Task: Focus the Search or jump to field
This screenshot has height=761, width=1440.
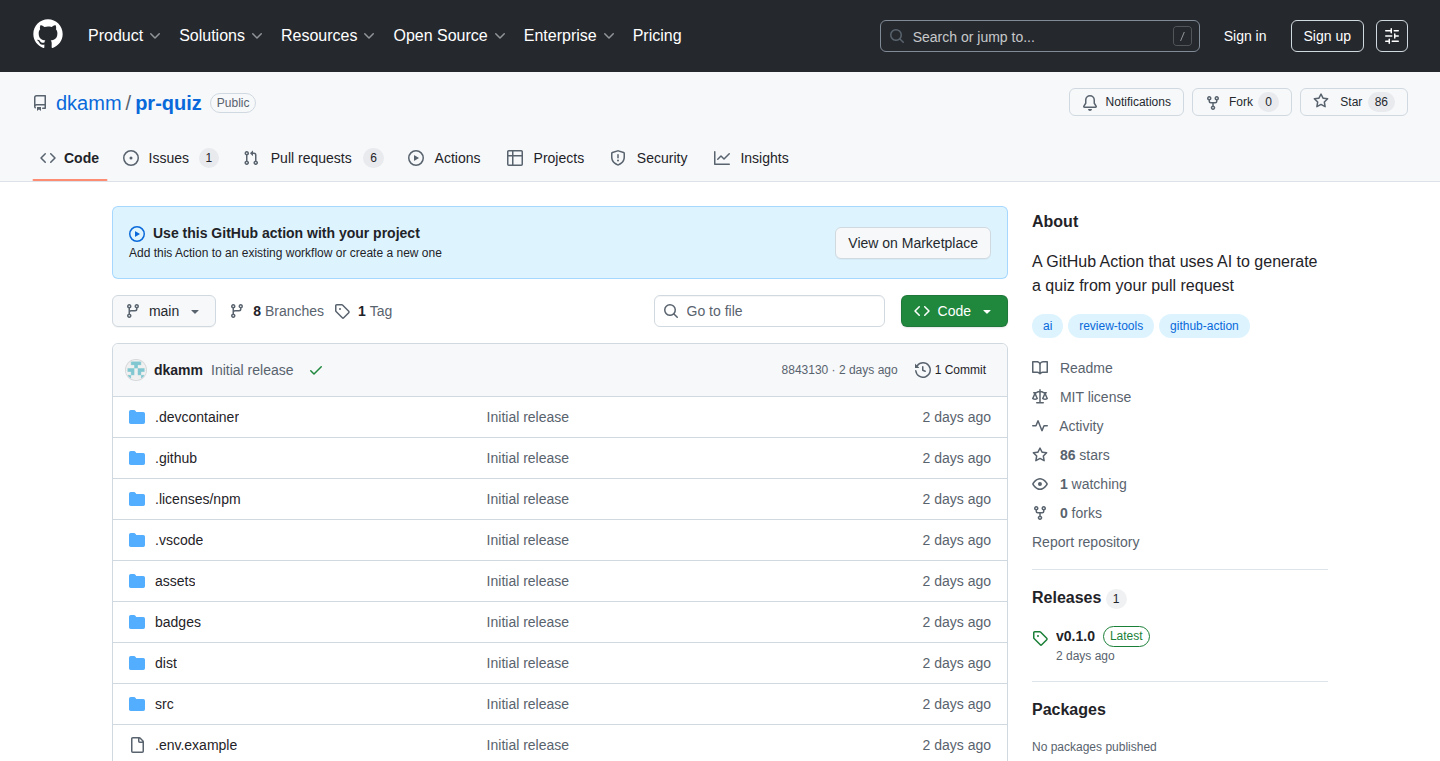Action: [1040, 36]
